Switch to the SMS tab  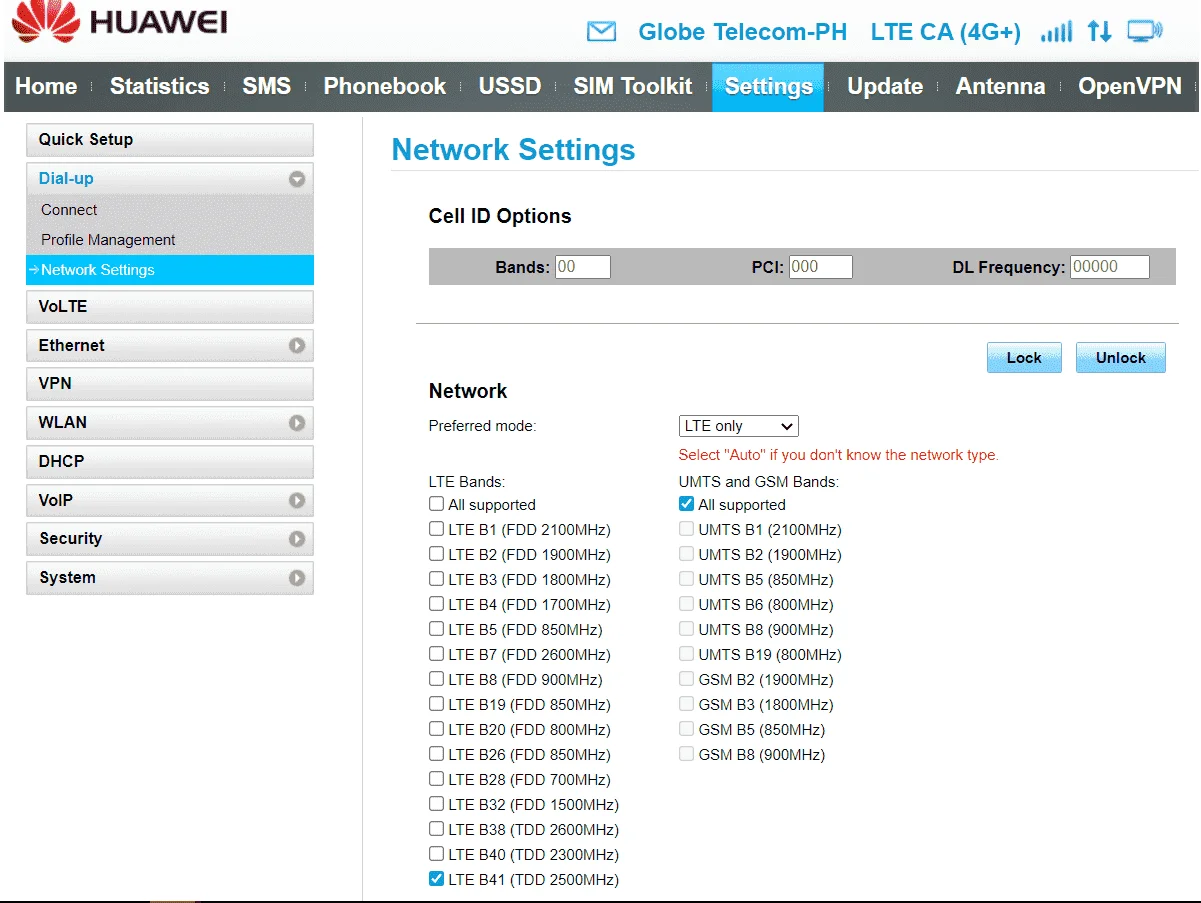266,87
